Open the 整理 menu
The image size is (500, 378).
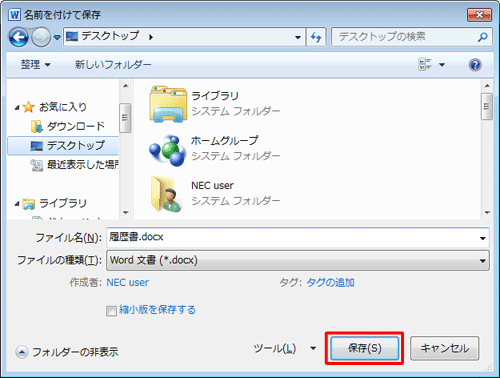[35, 64]
